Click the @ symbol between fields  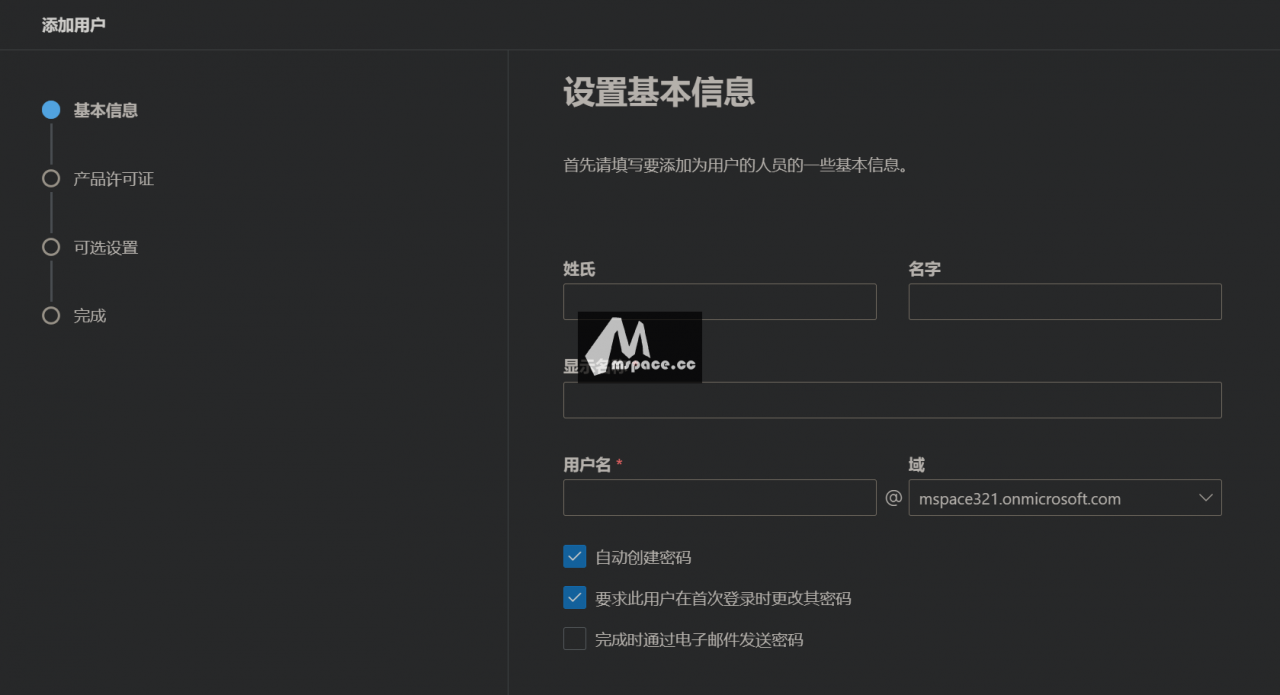coord(893,498)
